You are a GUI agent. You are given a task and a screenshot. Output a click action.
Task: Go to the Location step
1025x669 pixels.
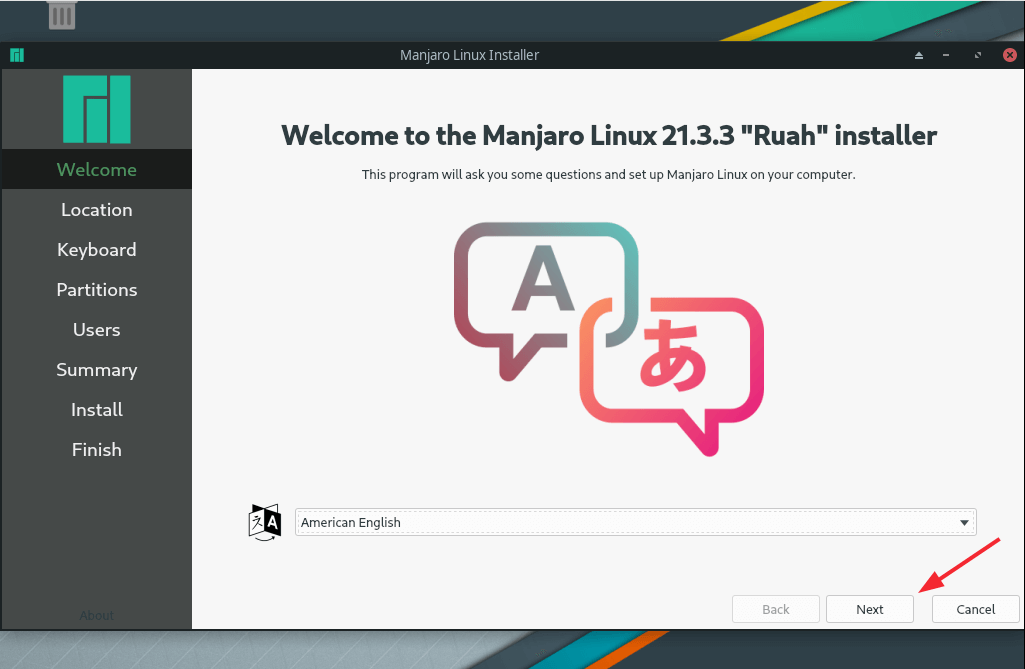coord(96,210)
